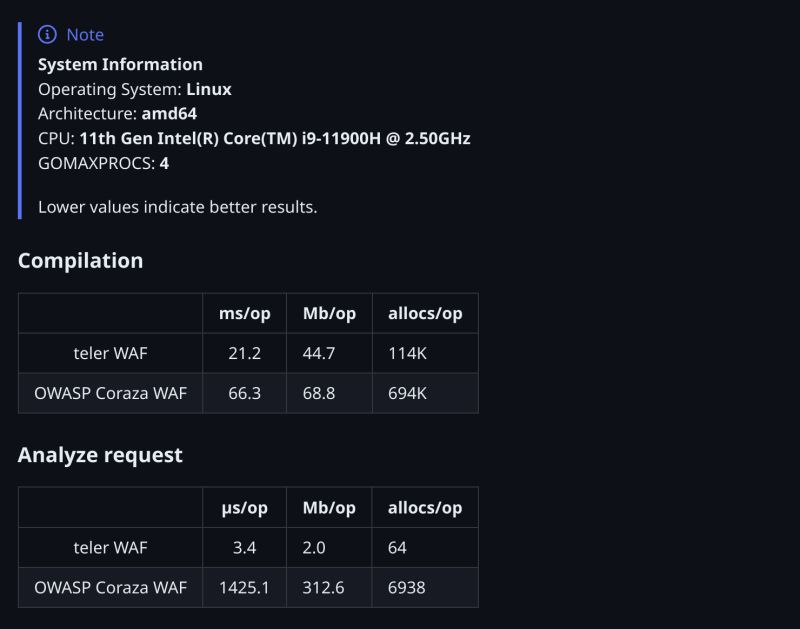Viewport: 800px width, 629px height.
Task: Select OWASP Coraza WAF in Compilation table
Action: click(x=111, y=393)
